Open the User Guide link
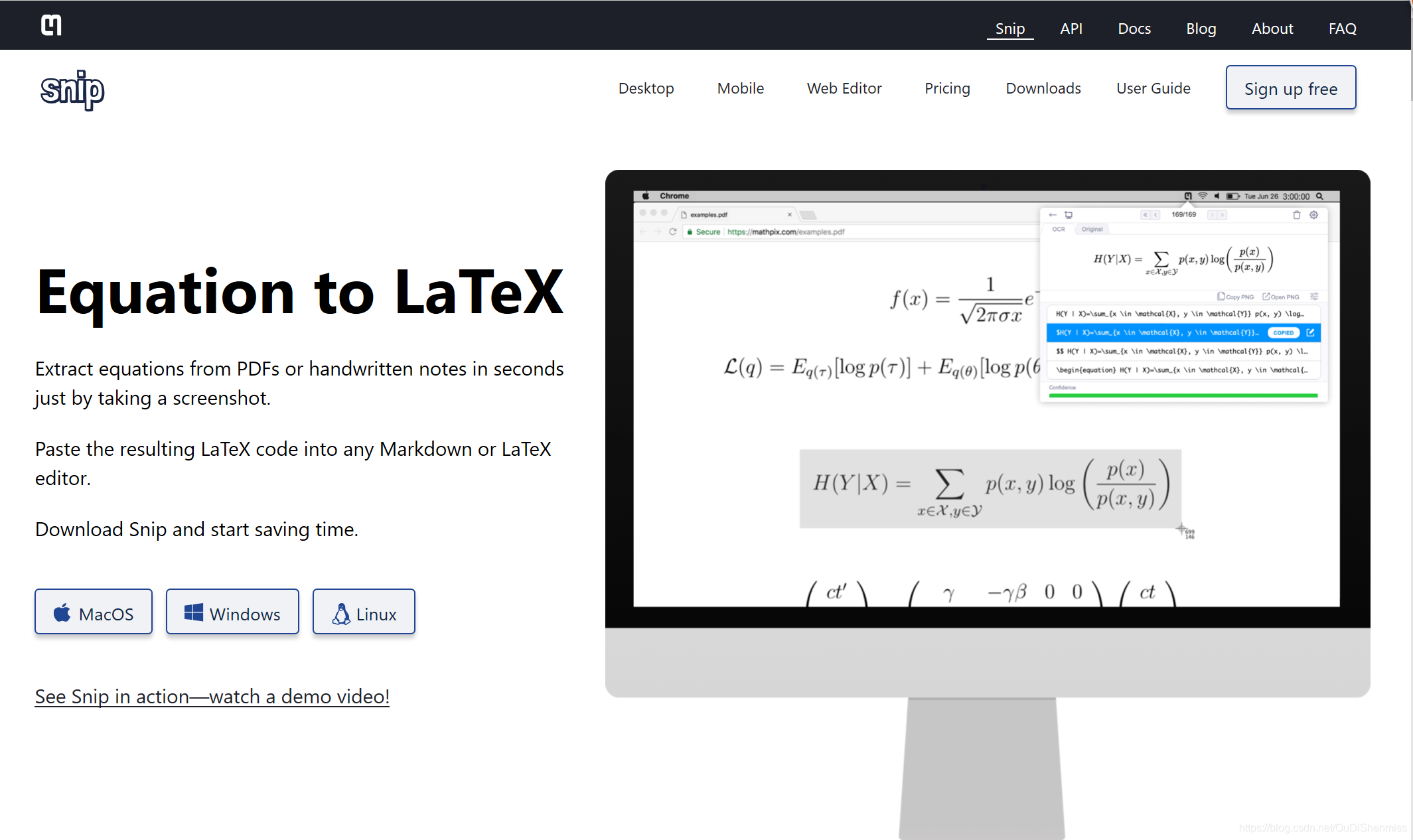1413x840 pixels. tap(1153, 88)
